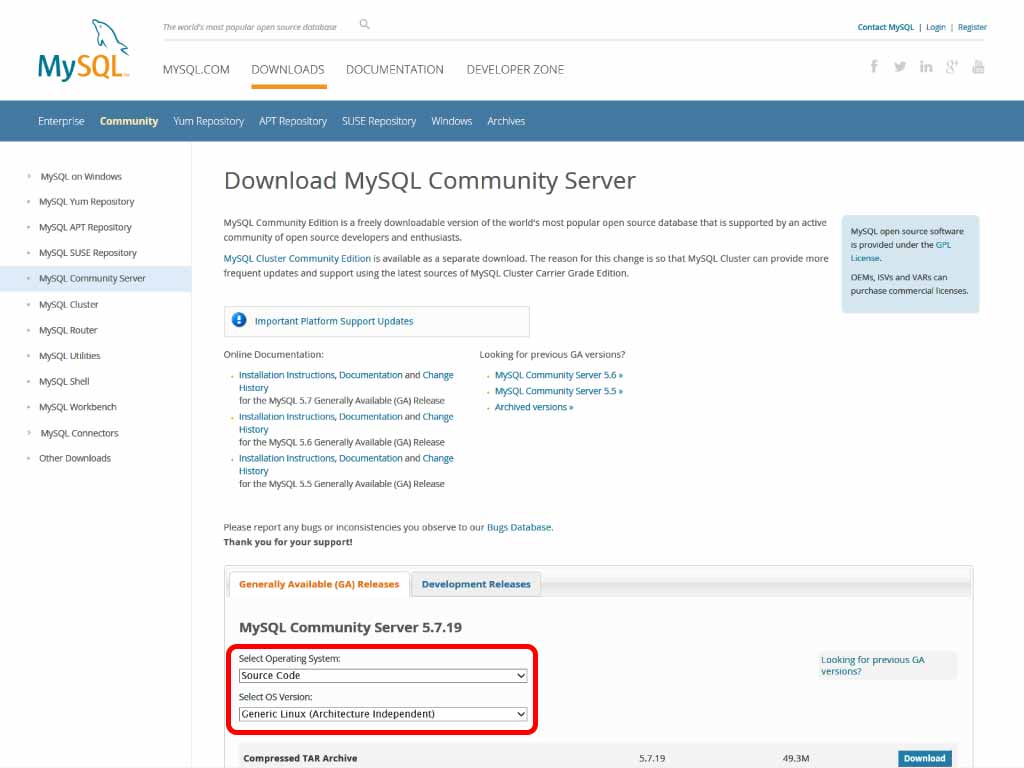Open MySQL Community Server 5.6 link

(x=558, y=375)
